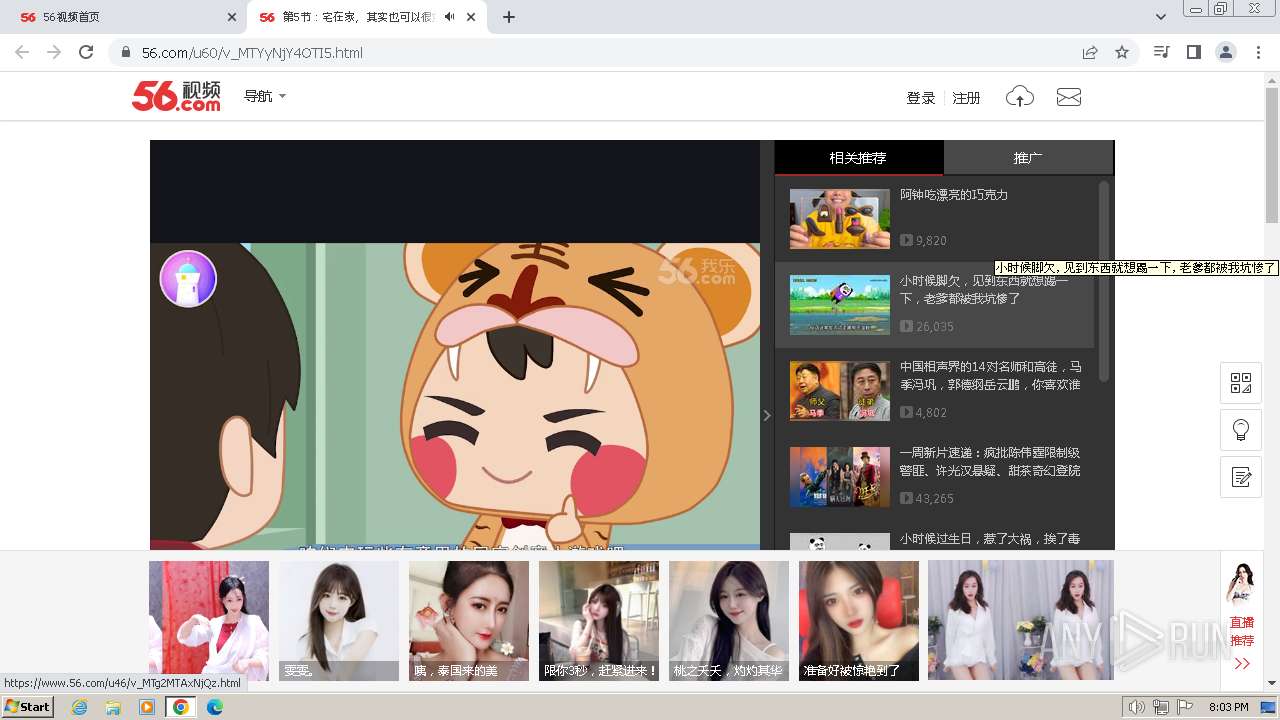Open the 小时候脚欠 video thumbnail

tap(840, 305)
